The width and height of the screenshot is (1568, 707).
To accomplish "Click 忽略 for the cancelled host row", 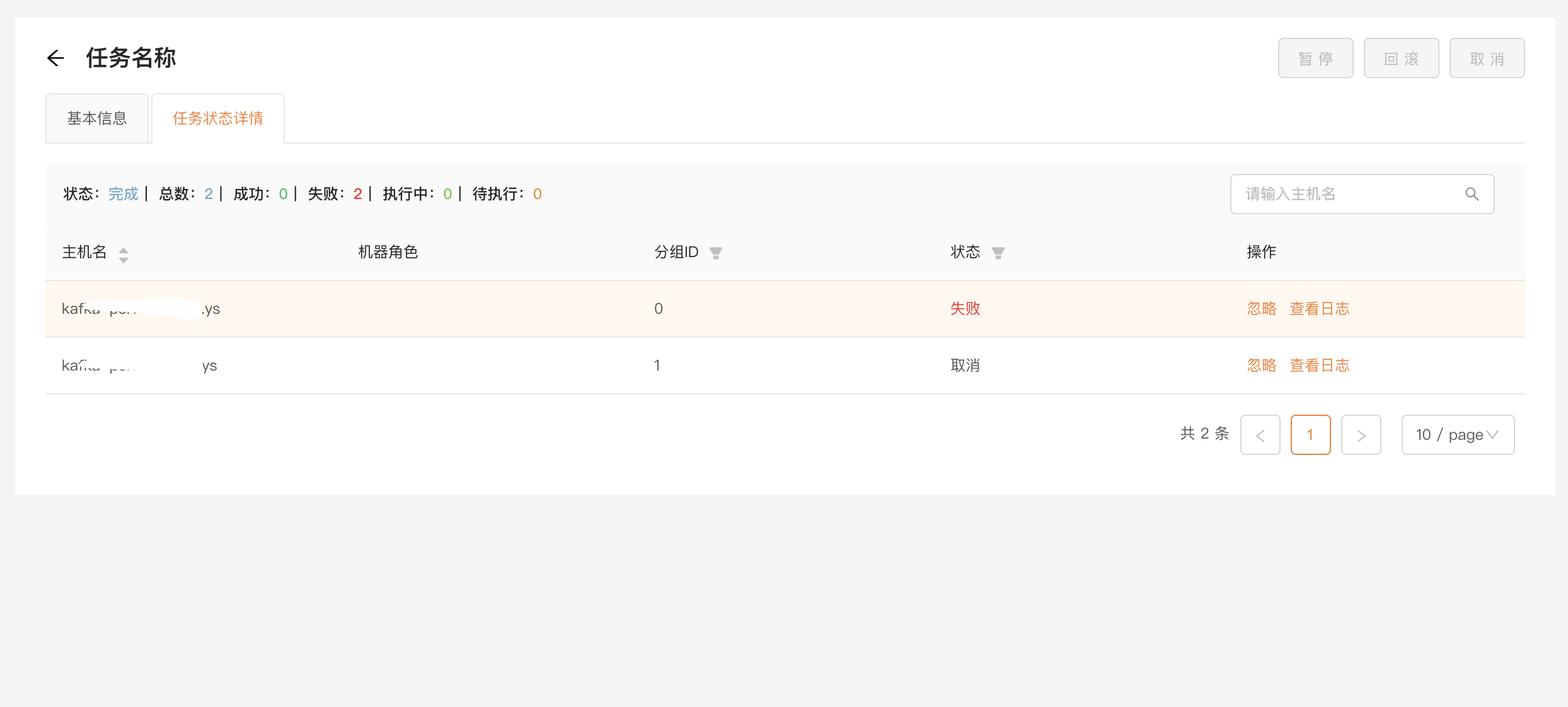I will click(1261, 365).
